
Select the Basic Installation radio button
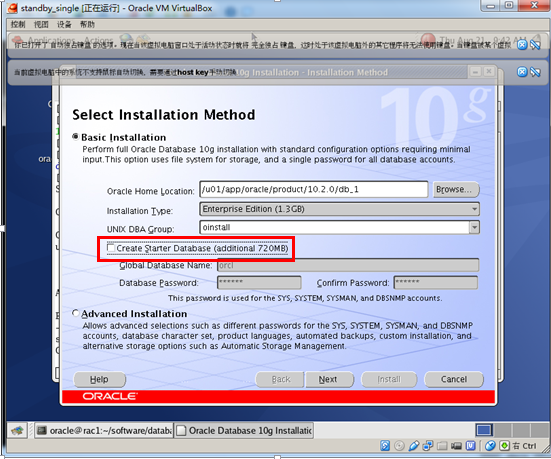[76, 137]
